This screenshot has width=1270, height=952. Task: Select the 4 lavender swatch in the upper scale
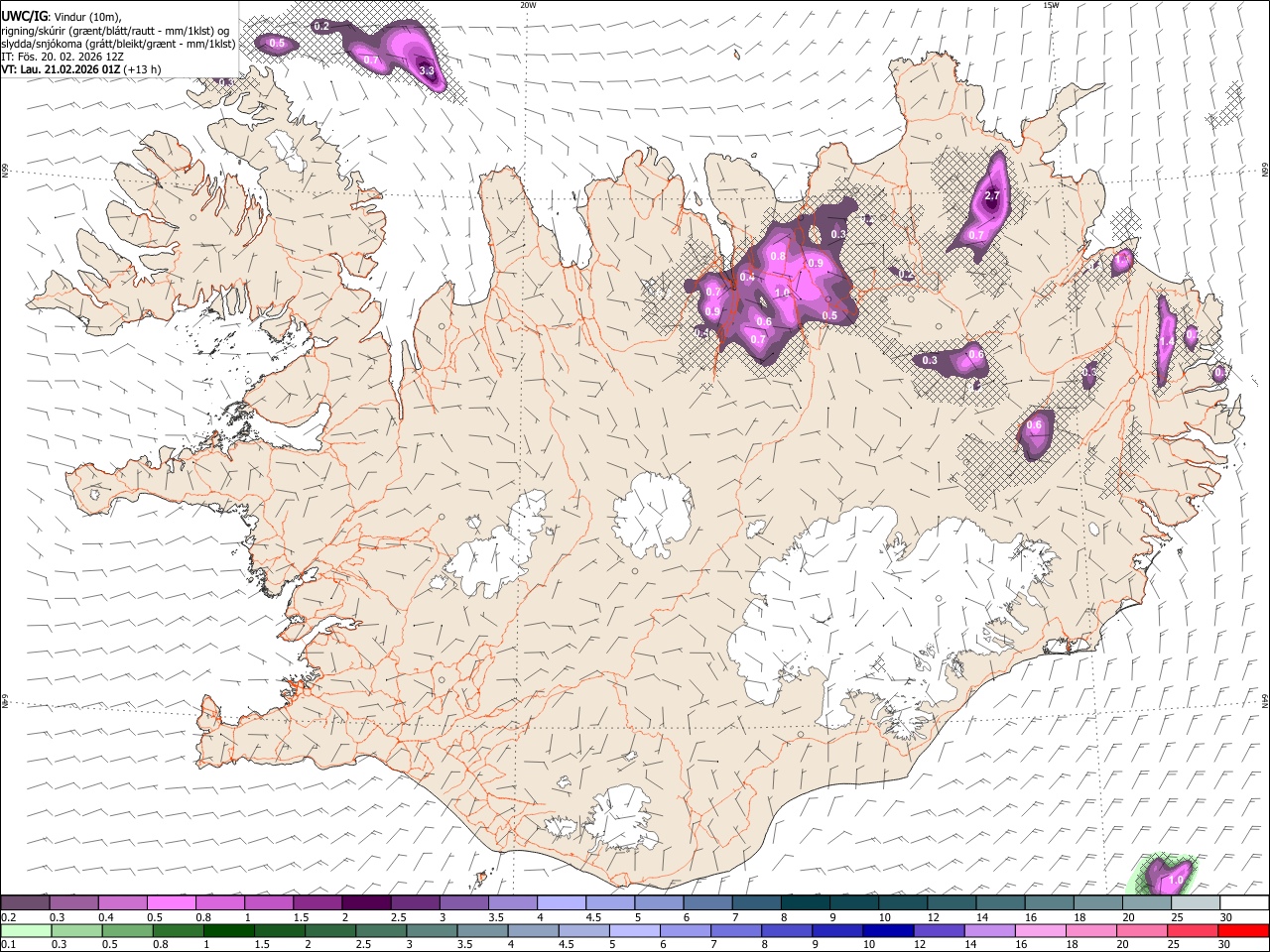click(x=561, y=902)
